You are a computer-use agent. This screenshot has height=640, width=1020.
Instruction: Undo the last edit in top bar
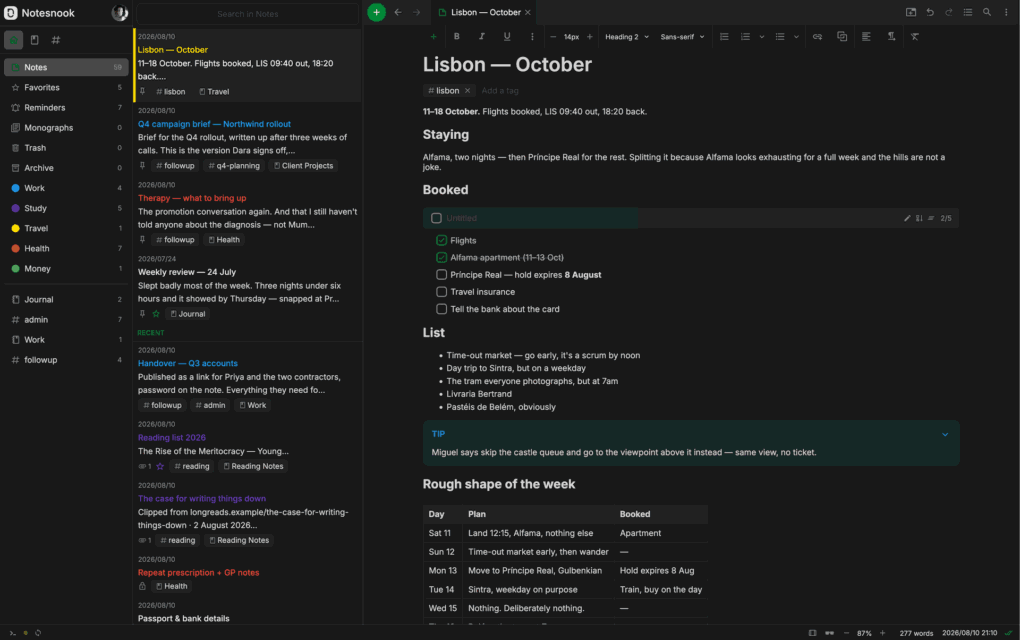coord(930,12)
